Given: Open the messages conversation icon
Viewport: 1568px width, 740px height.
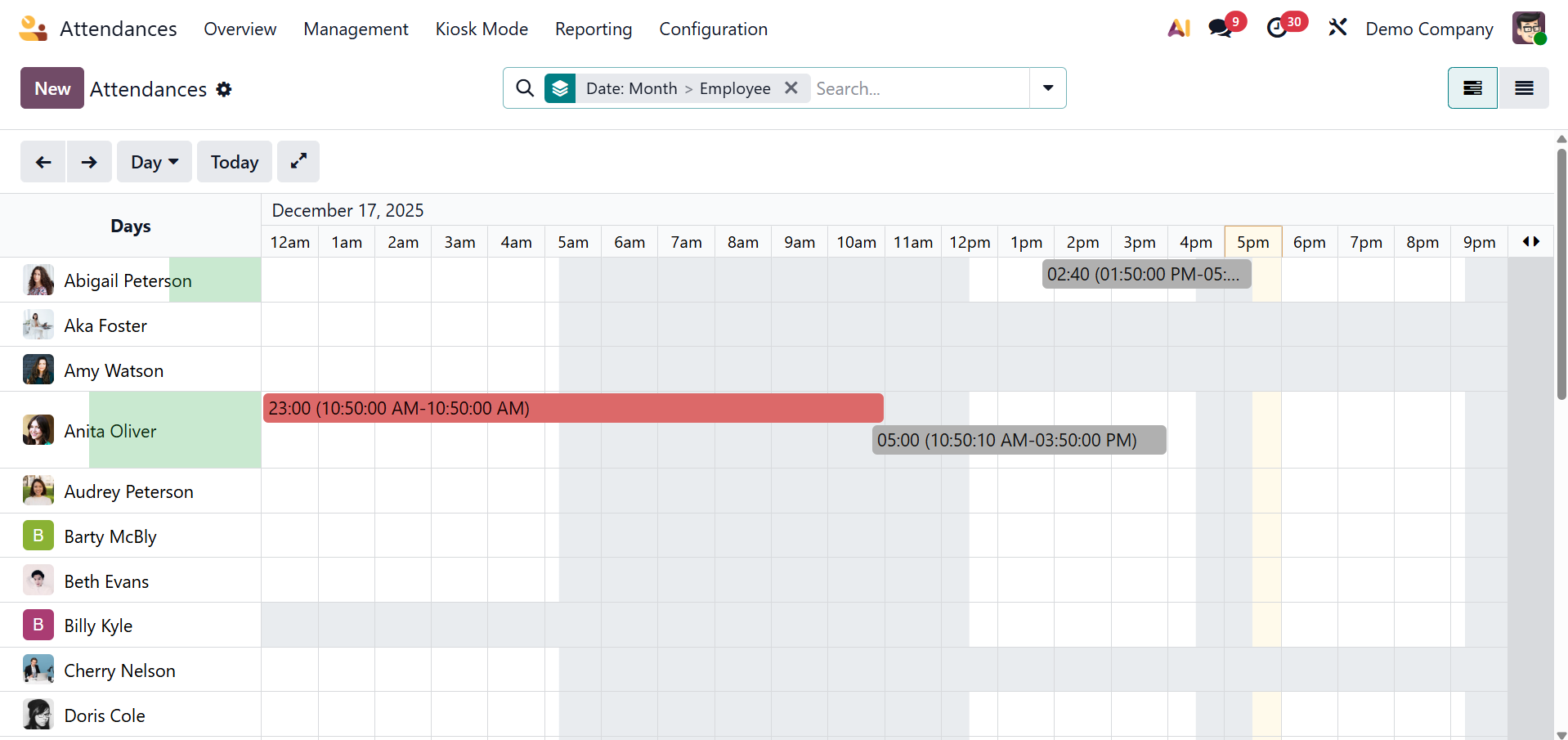Looking at the screenshot, I should (1221, 29).
